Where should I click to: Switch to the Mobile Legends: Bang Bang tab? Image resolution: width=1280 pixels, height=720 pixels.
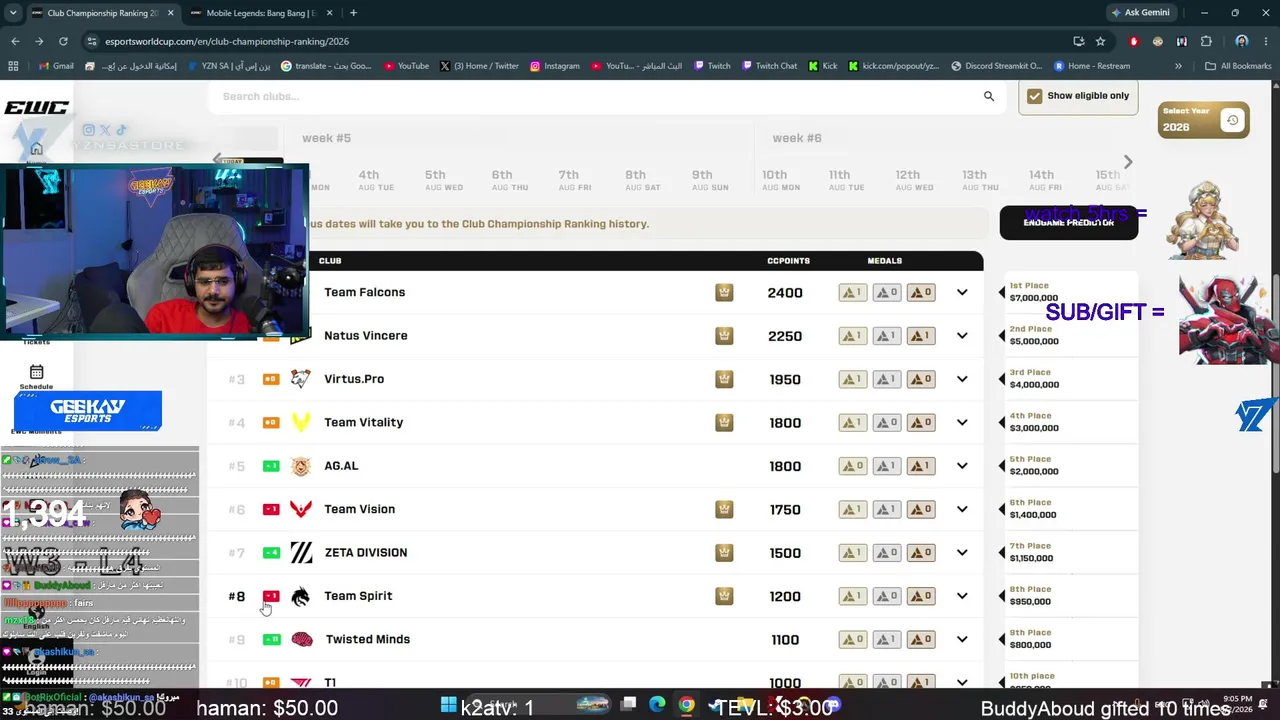coord(261,13)
